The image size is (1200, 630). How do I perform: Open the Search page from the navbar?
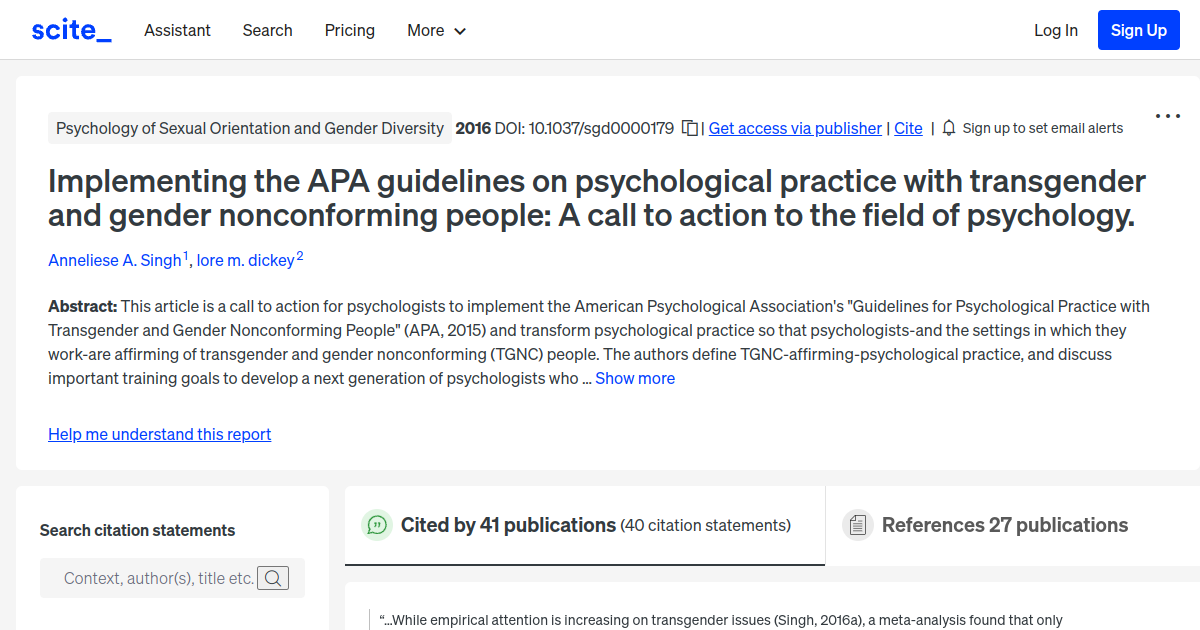coord(267,30)
